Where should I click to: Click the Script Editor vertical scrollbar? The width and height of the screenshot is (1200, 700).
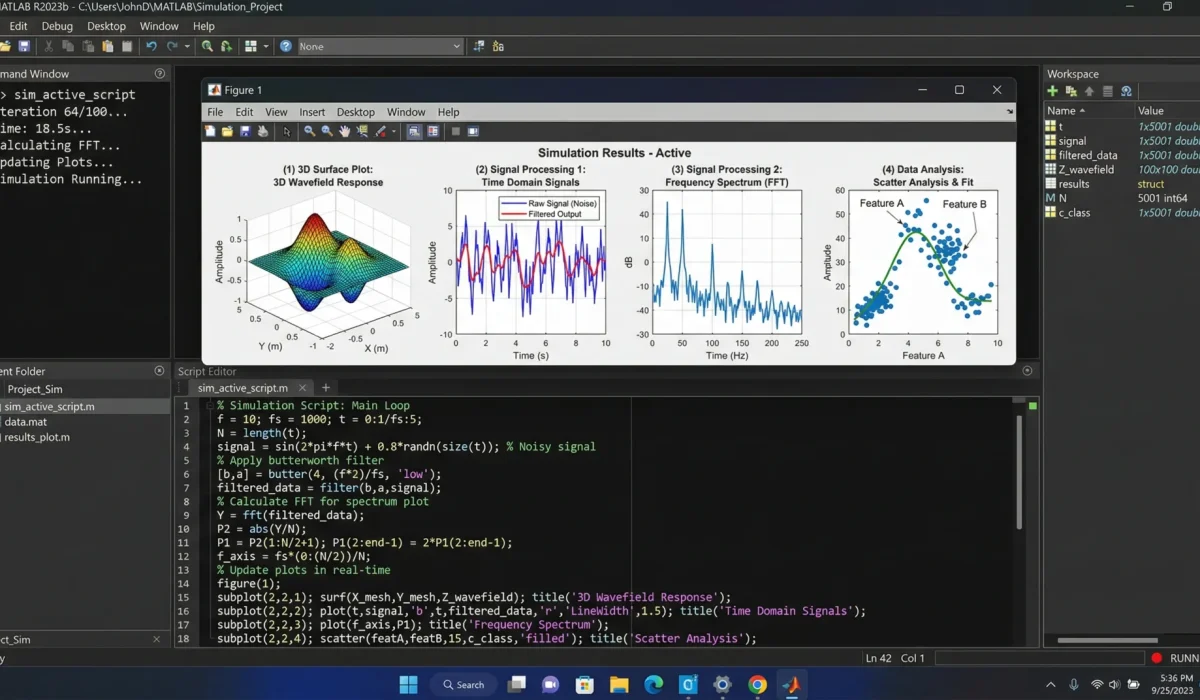coord(1019,472)
